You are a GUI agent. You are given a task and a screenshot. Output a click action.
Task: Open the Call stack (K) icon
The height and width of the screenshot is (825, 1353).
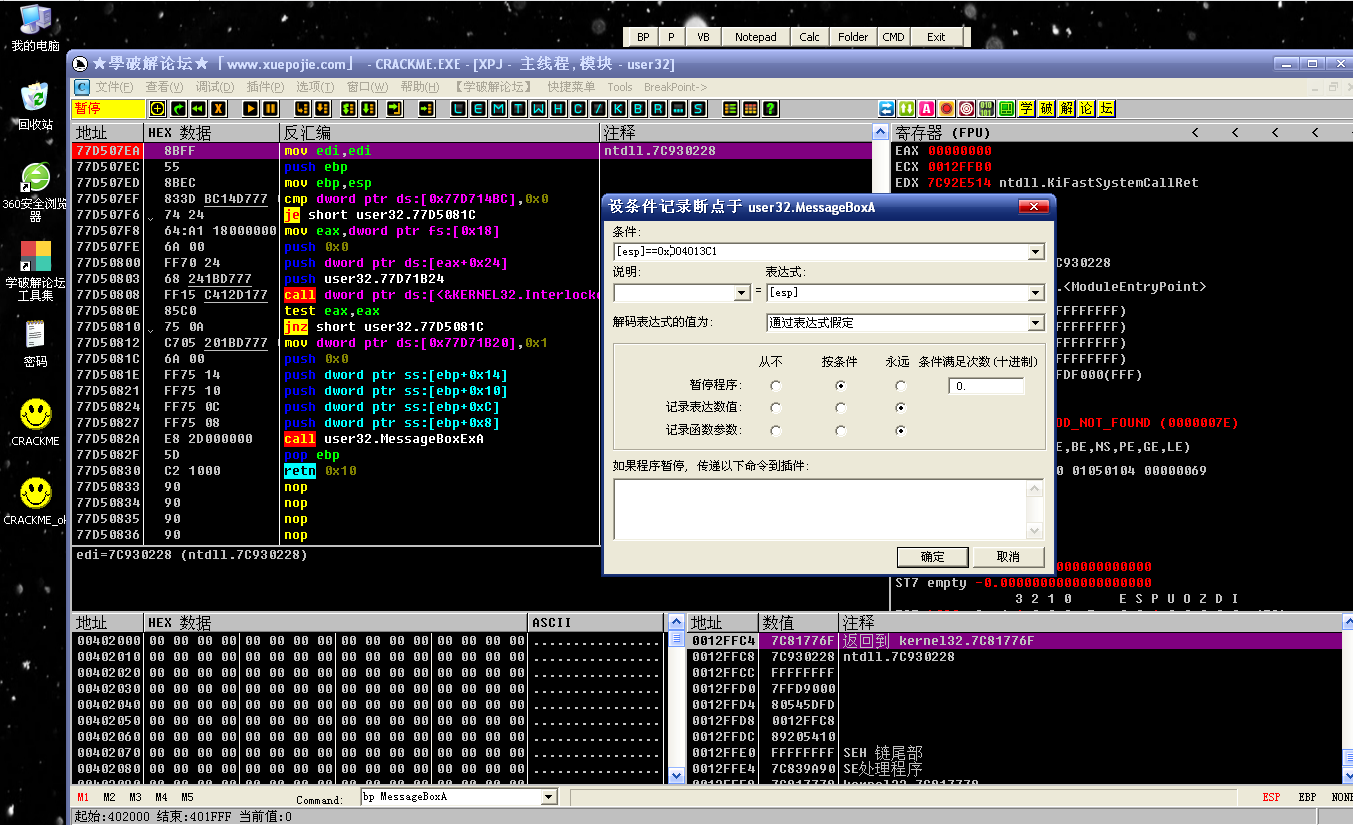pyautogui.click(x=618, y=108)
